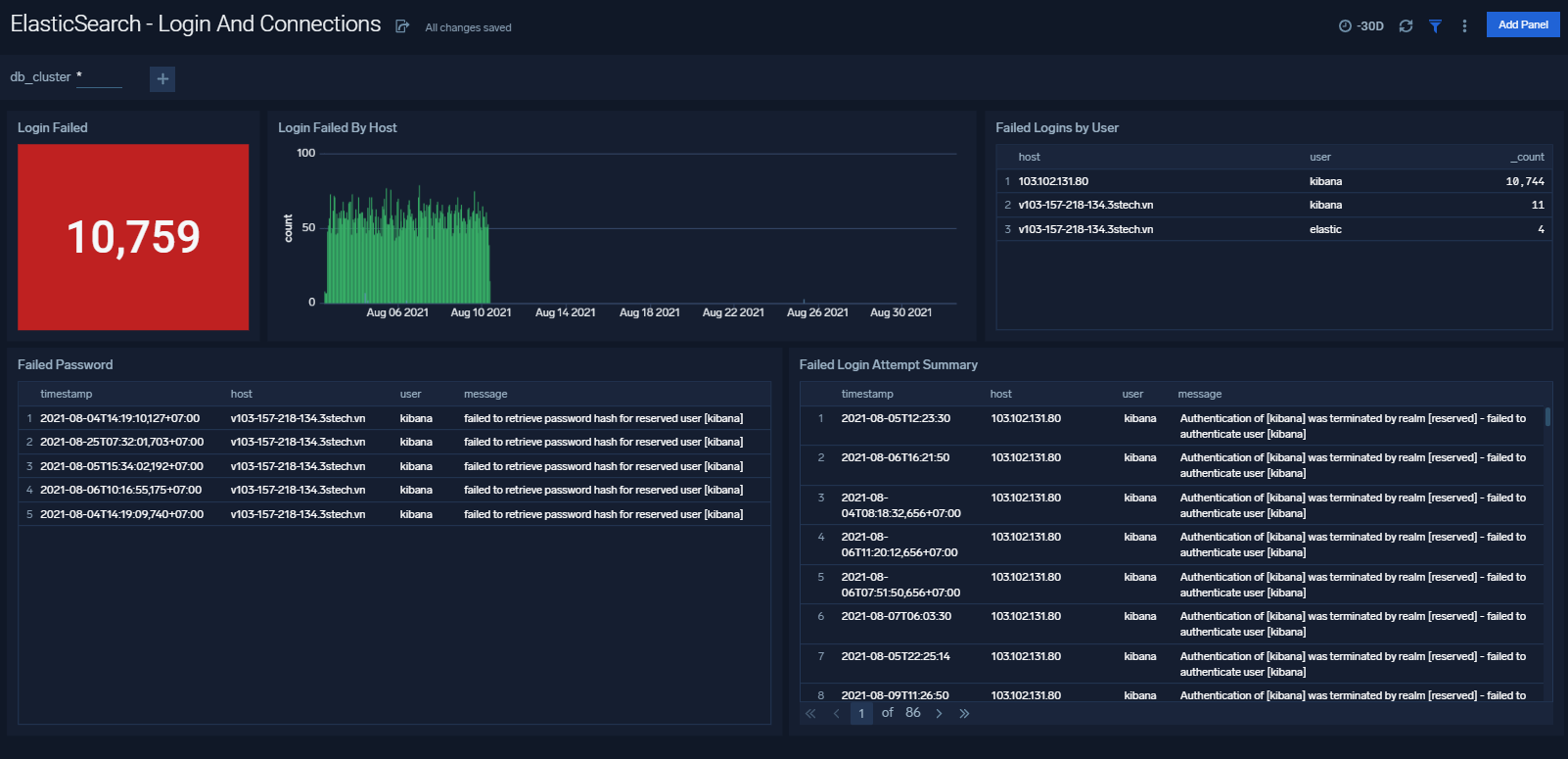
Task: Toggle the blue filter funnel icon
Action: (x=1435, y=26)
